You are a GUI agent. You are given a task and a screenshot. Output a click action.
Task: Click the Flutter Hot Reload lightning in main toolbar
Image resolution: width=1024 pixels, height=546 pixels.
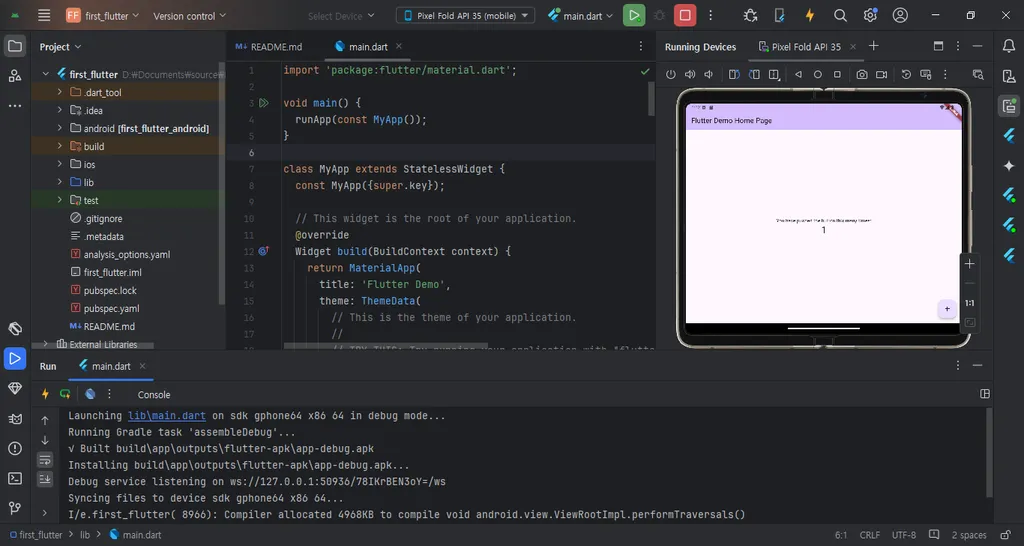810,16
